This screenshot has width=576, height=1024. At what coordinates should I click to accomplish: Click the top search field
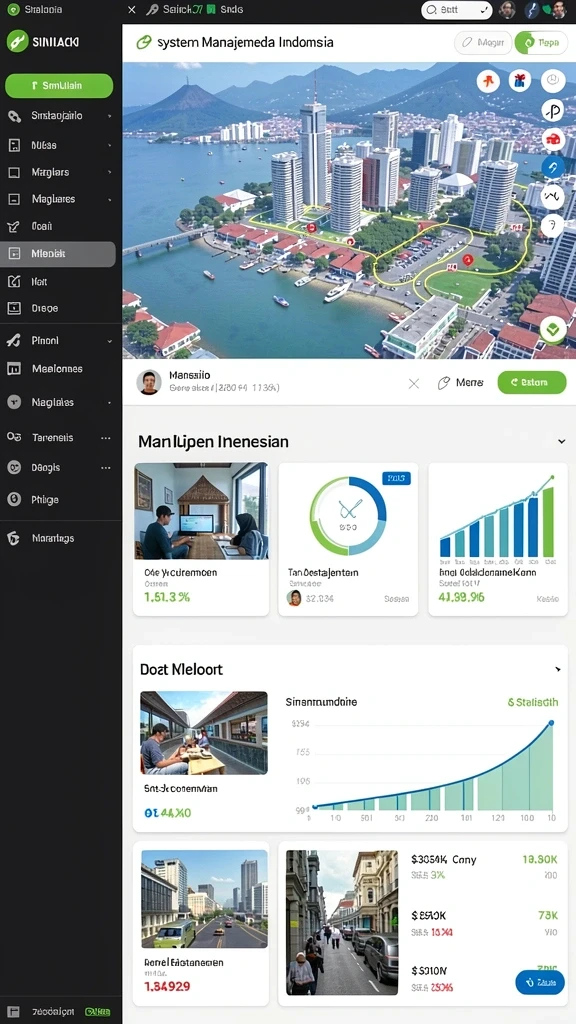click(456, 10)
